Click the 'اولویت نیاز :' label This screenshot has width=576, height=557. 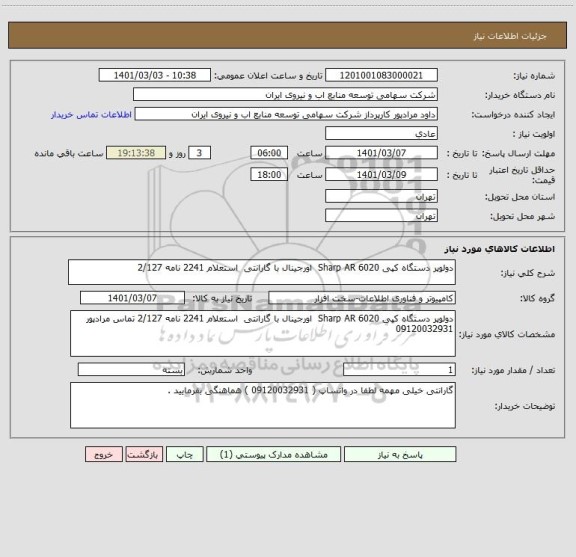click(533, 134)
